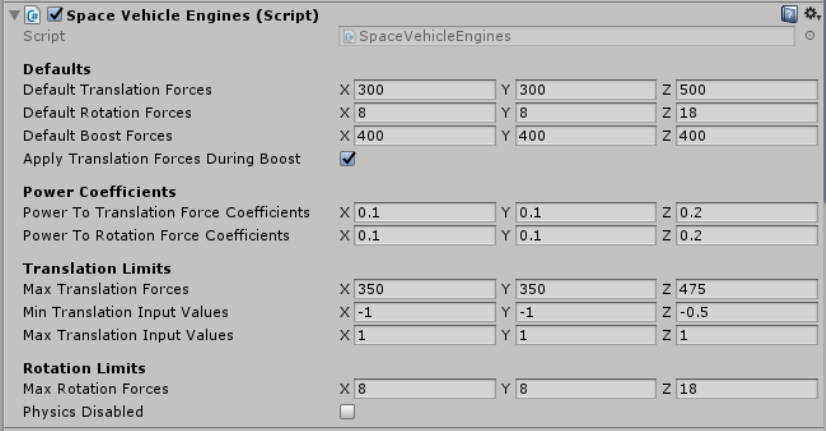Enable the Physics Disabled checkbox
The image size is (826, 431).
(348, 411)
